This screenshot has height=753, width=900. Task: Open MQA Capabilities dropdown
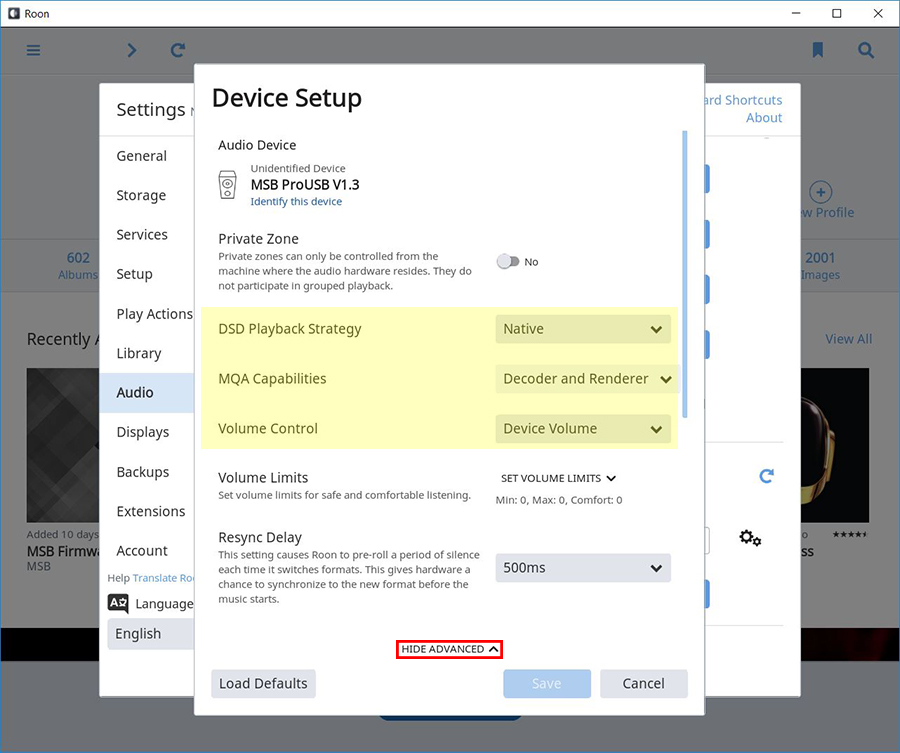586,379
